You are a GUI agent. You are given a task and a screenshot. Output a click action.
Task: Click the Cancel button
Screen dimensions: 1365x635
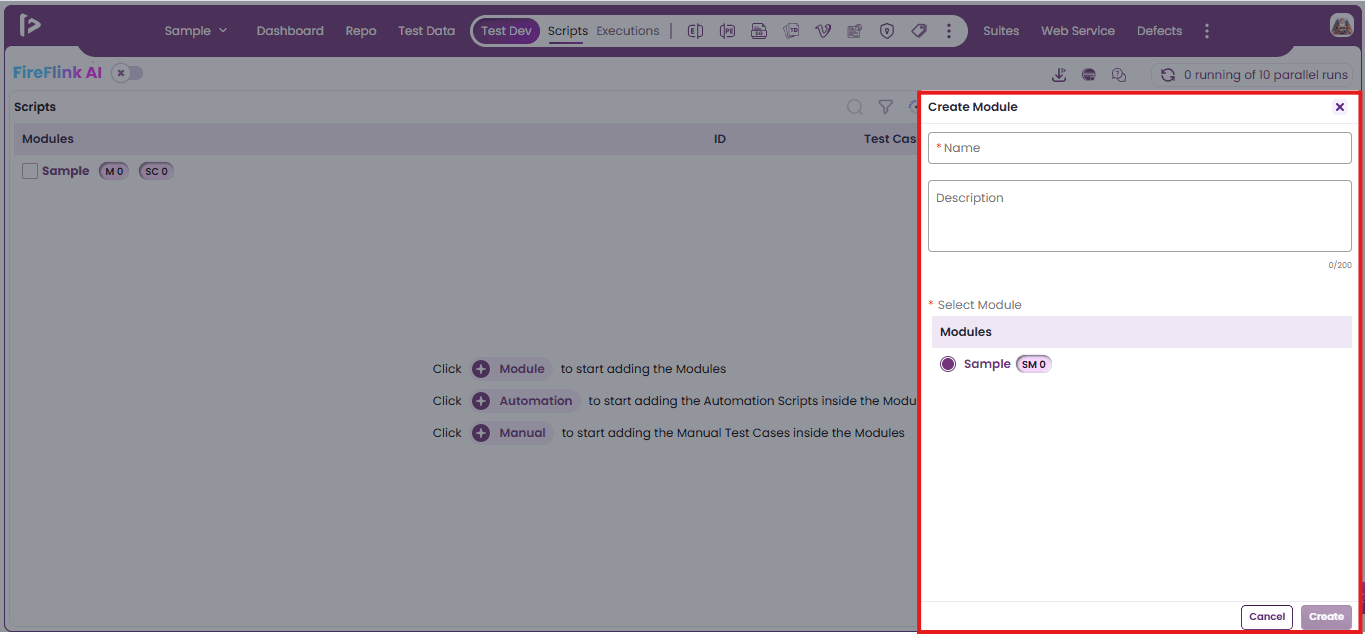pyautogui.click(x=1267, y=617)
